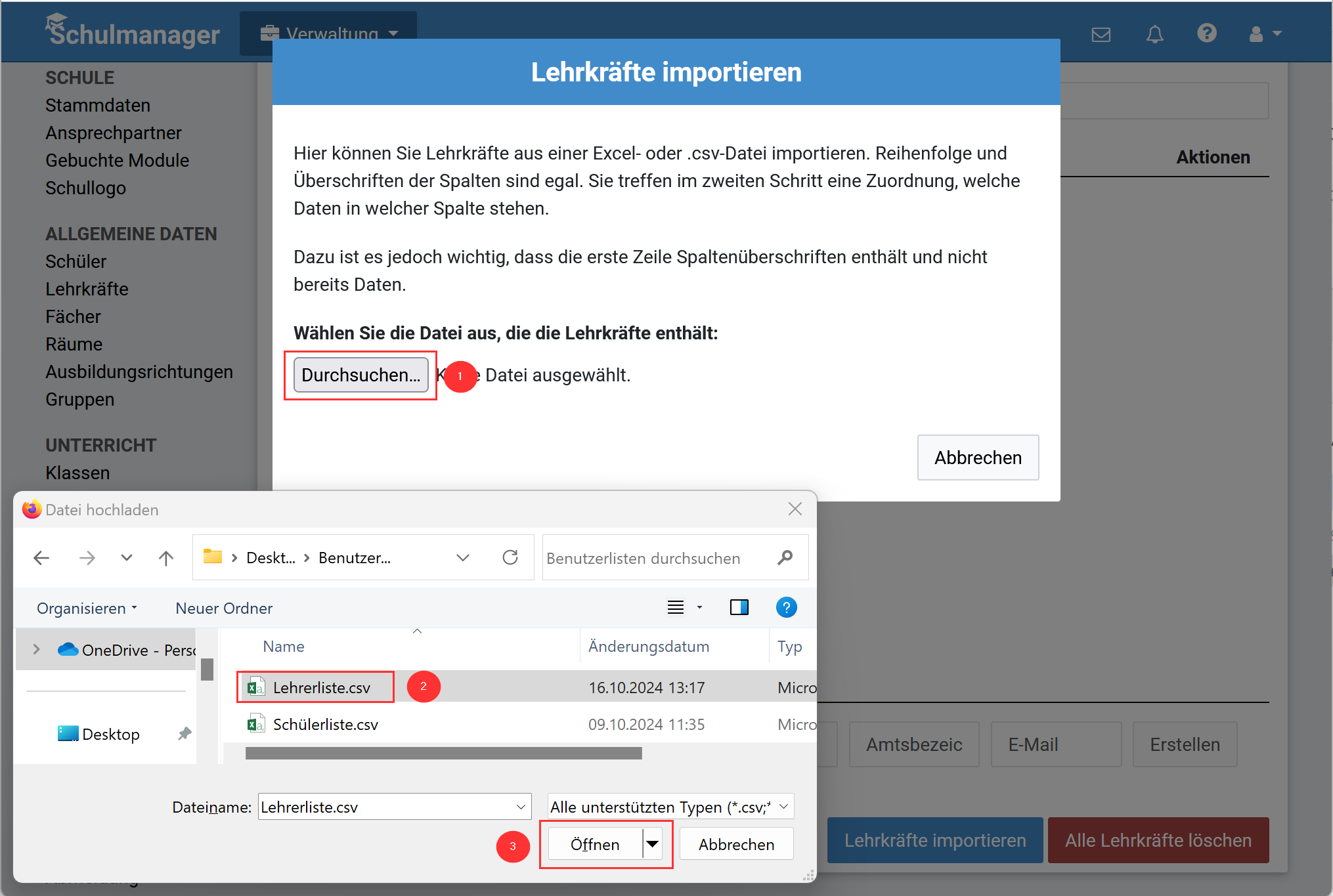
Task: Click the Amtsbezeichnung input field
Action: click(x=914, y=744)
